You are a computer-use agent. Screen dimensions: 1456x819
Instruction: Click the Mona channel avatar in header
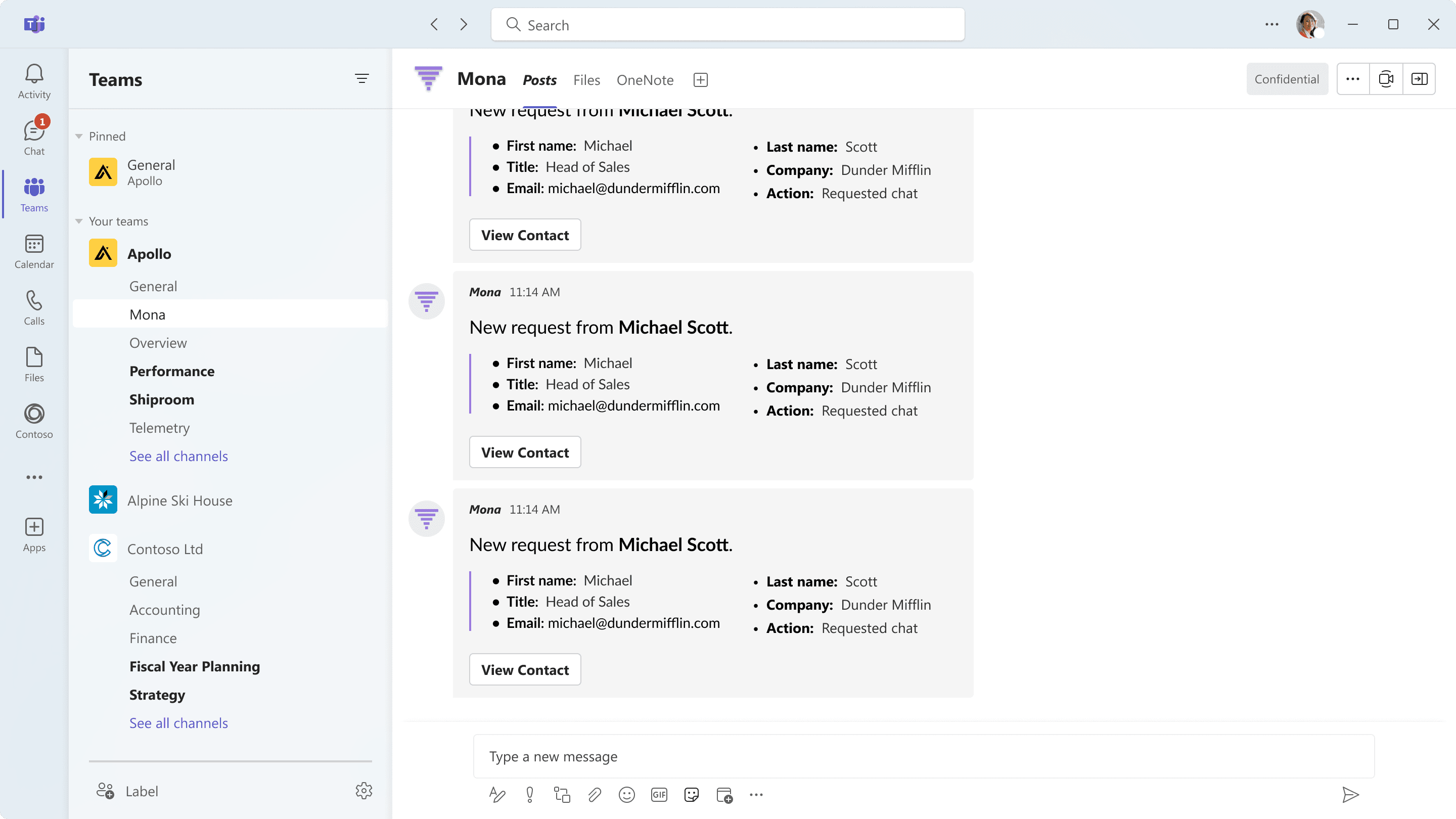[x=428, y=78]
